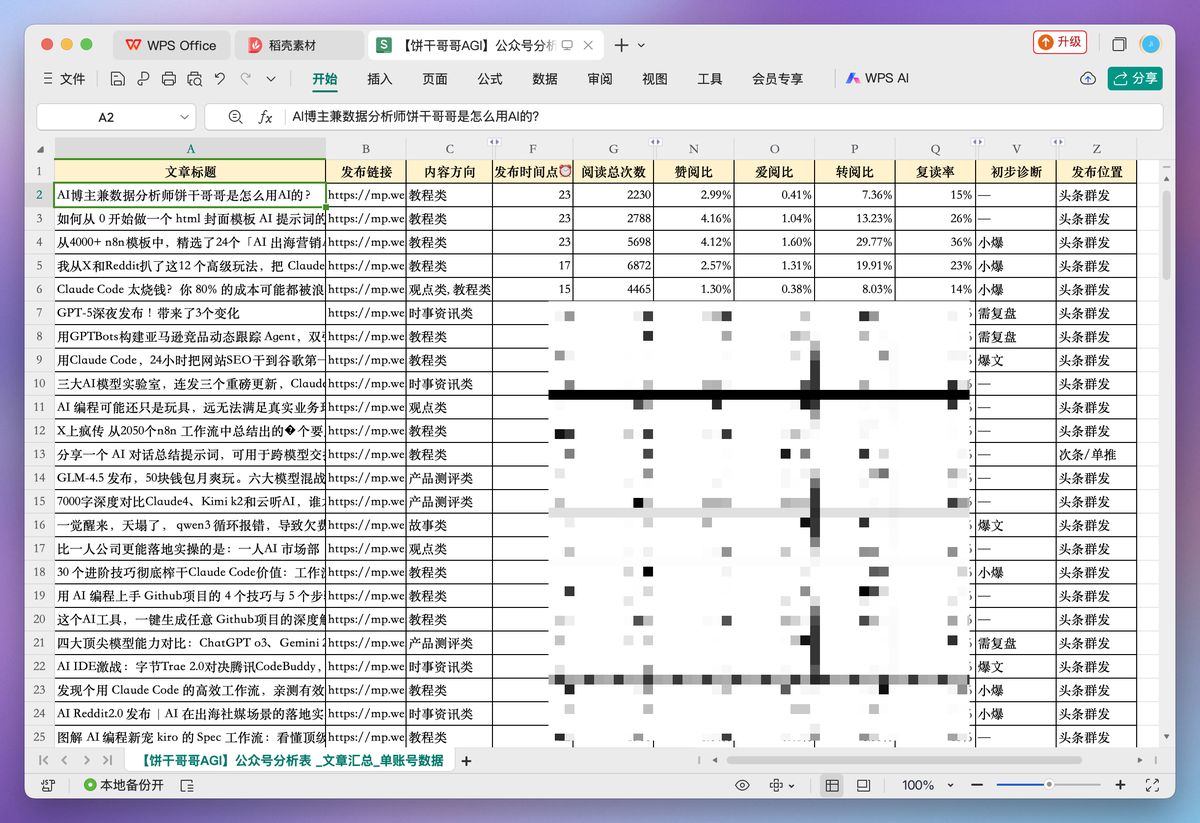Open the WPS AI menu

877,79
